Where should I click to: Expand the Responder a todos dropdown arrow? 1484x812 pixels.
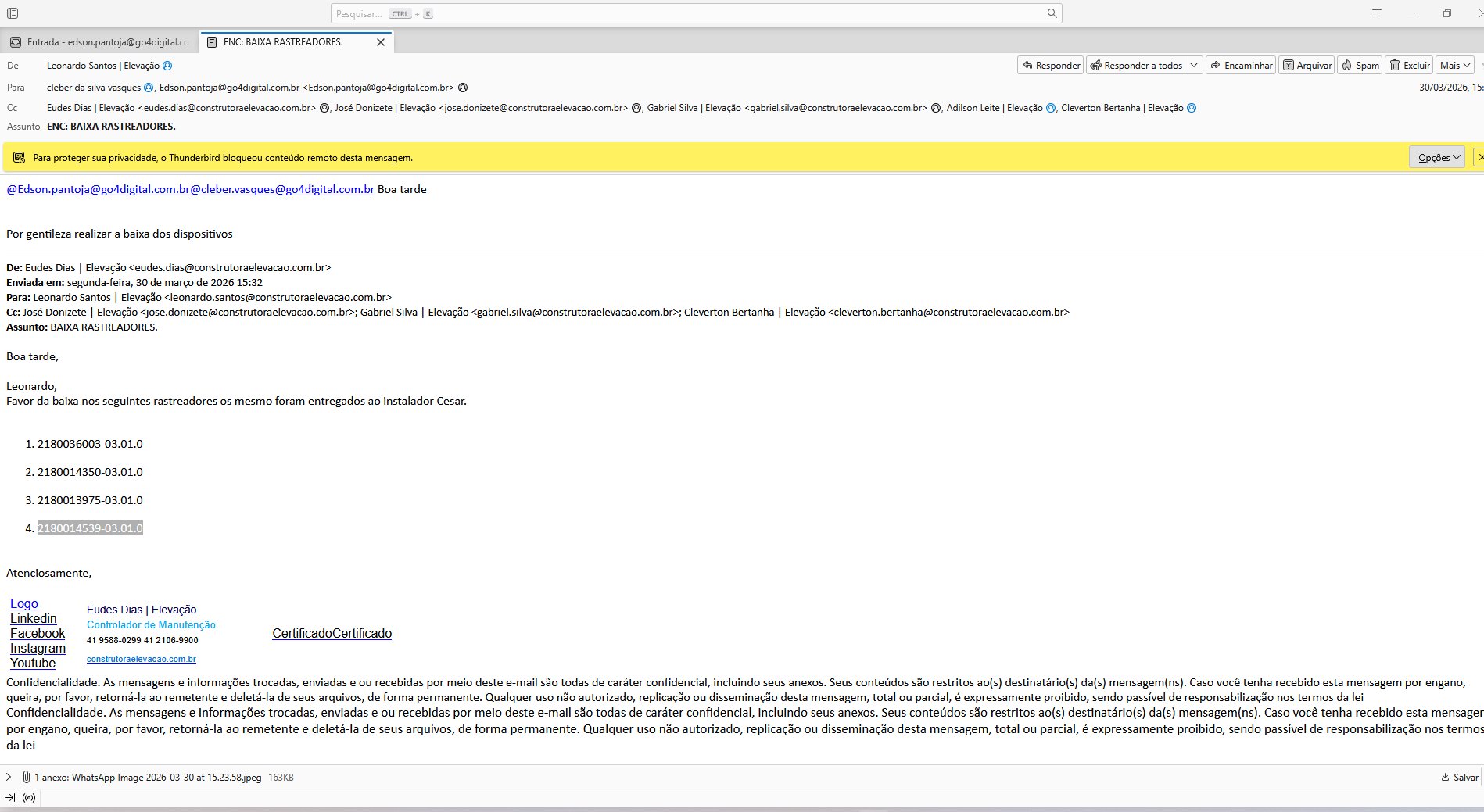(1194, 66)
